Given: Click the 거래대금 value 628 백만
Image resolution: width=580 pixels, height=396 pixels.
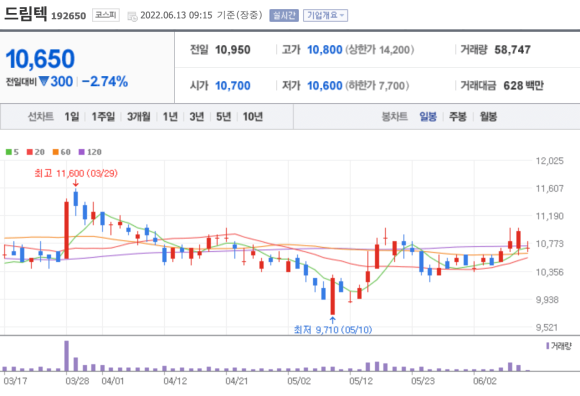Looking at the screenshot, I should click(523, 86).
